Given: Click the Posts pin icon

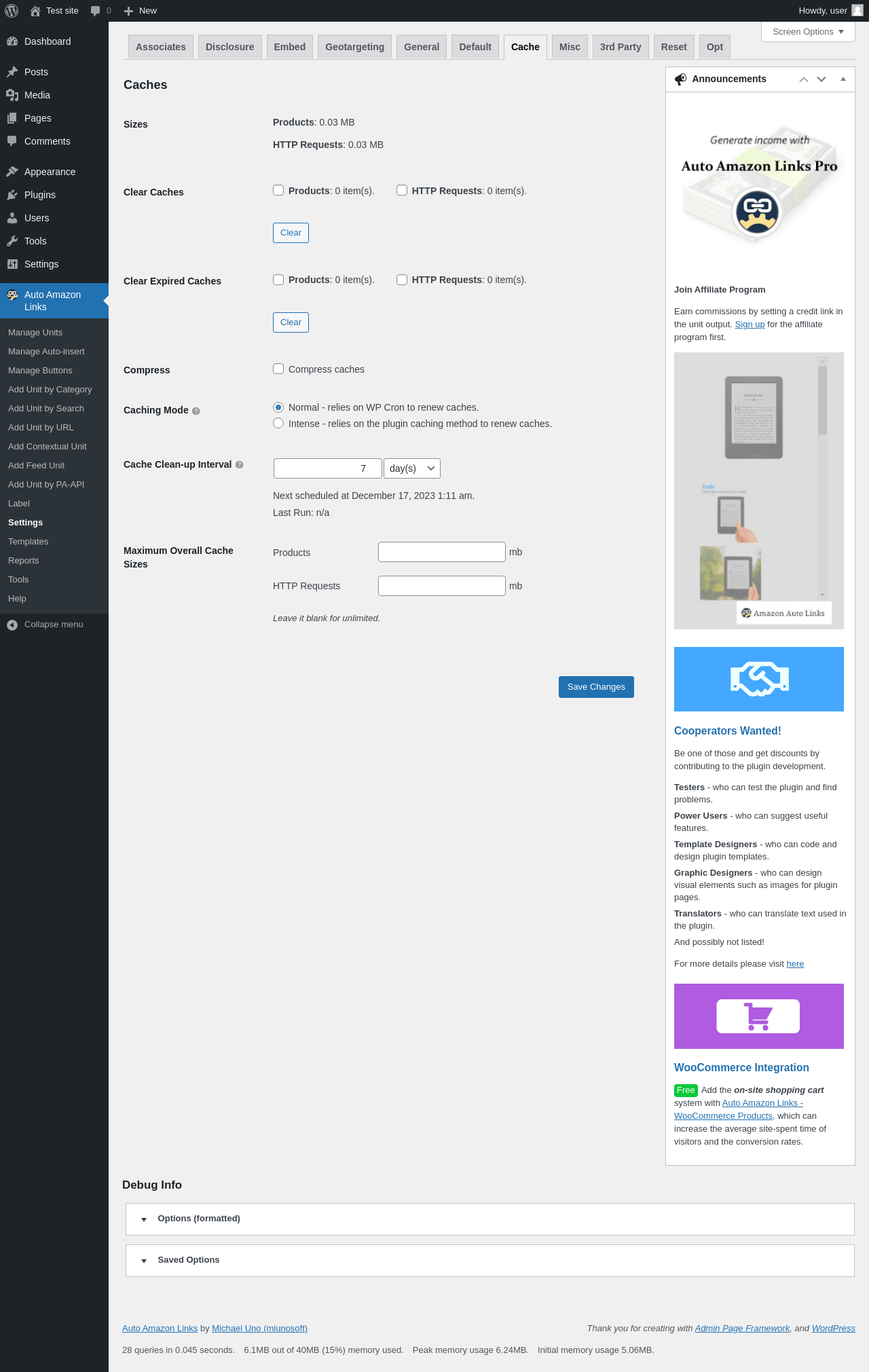Looking at the screenshot, I should [12, 72].
